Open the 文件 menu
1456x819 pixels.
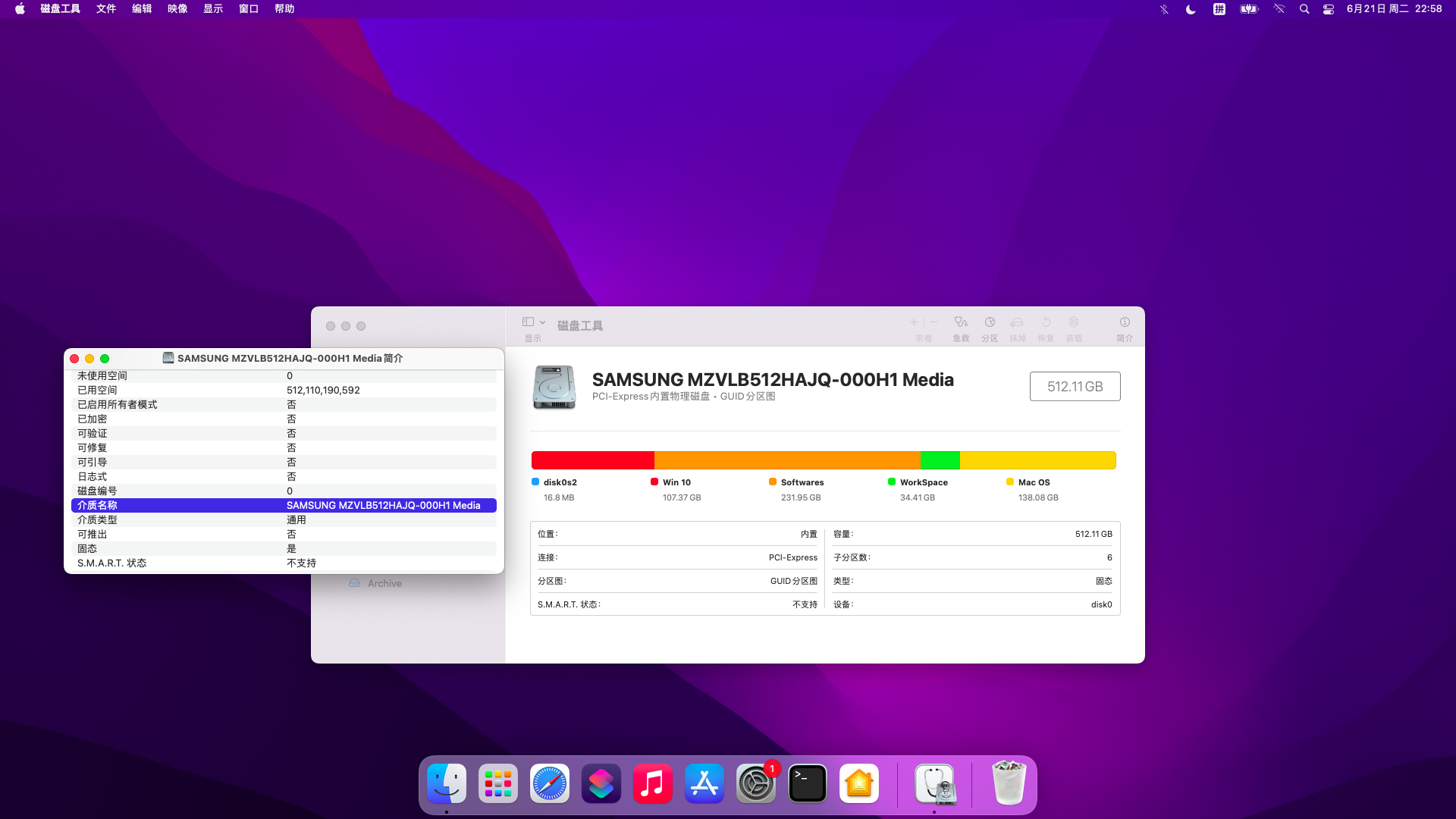coord(106,9)
